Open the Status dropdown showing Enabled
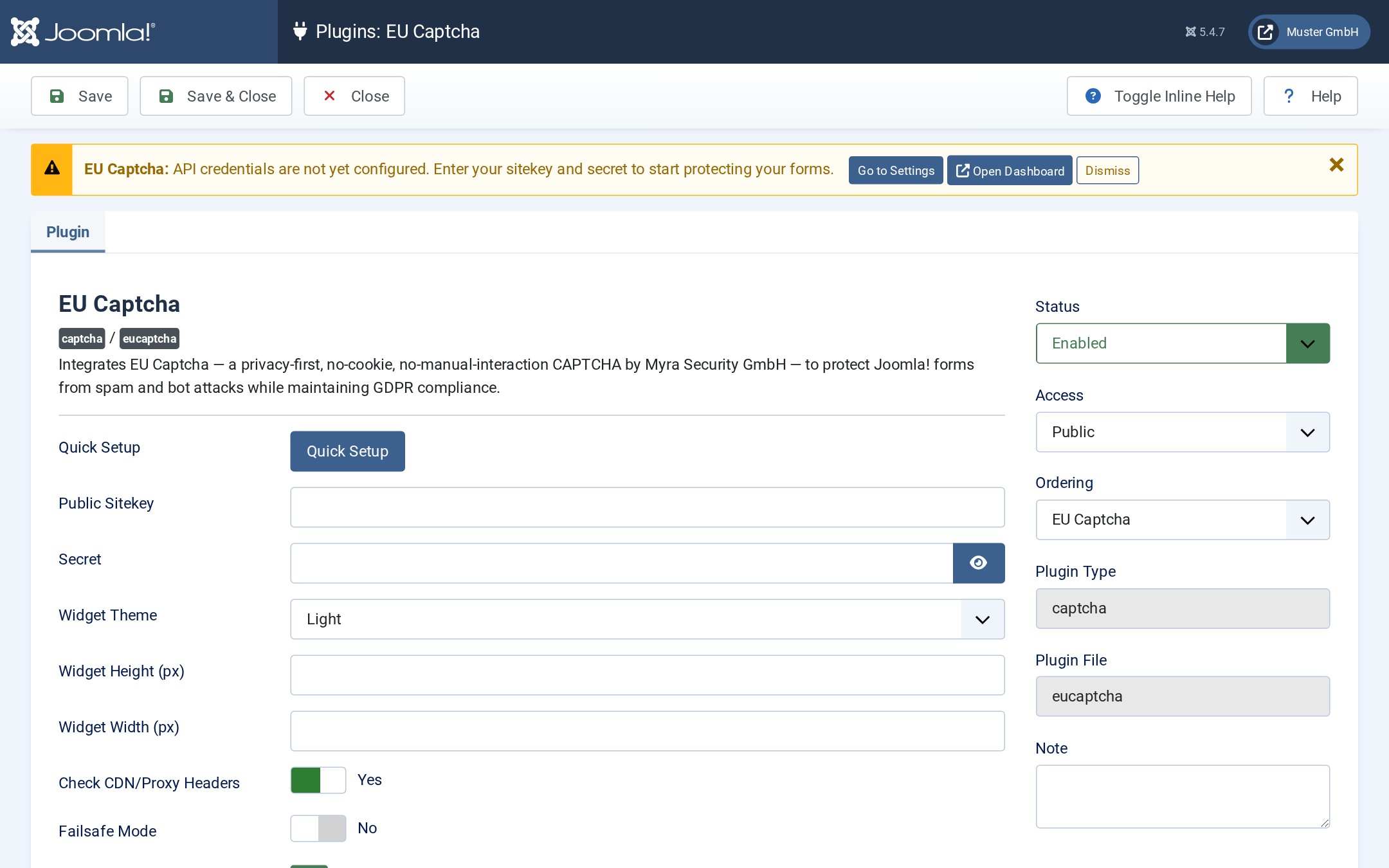 [x=1183, y=343]
